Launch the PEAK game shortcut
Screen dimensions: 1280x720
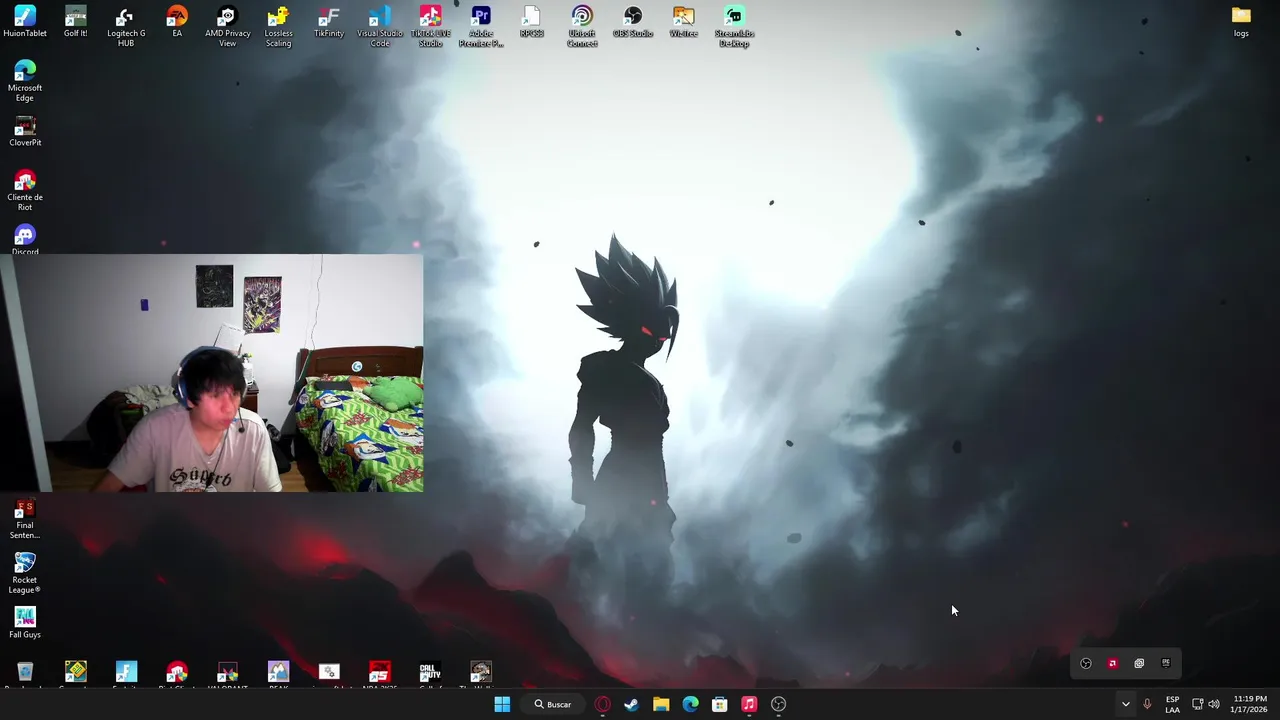[278, 675]
